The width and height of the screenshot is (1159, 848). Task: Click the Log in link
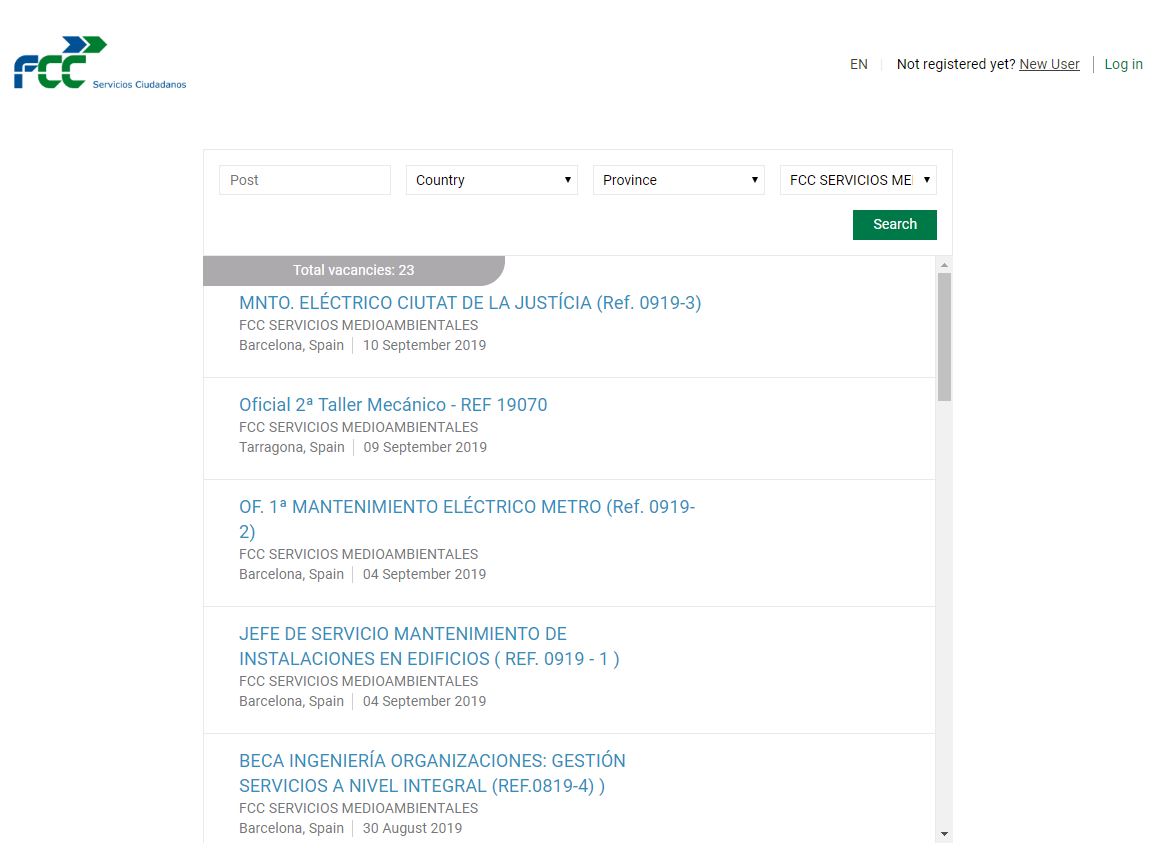click(1123, 64)
